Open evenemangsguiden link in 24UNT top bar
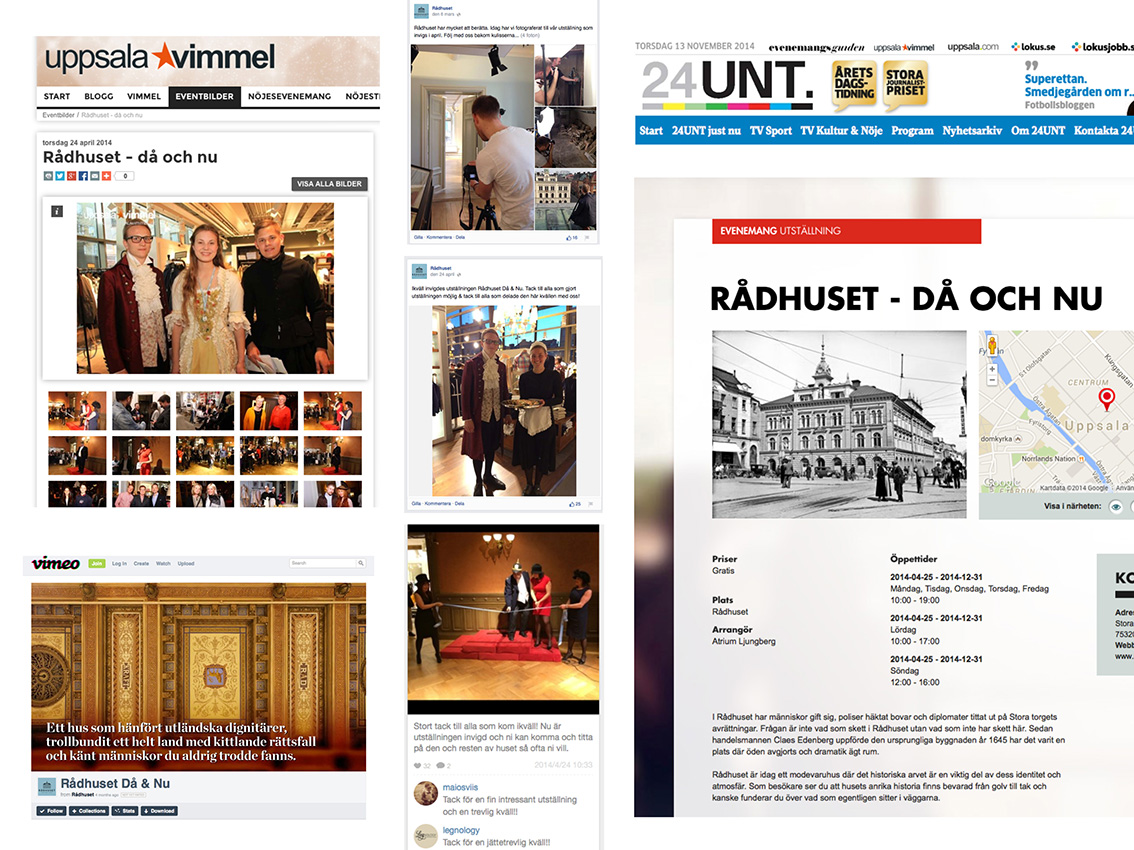The height and width of the screenshot is (850, 1134). pyautogui.click(x=816, y=48)
